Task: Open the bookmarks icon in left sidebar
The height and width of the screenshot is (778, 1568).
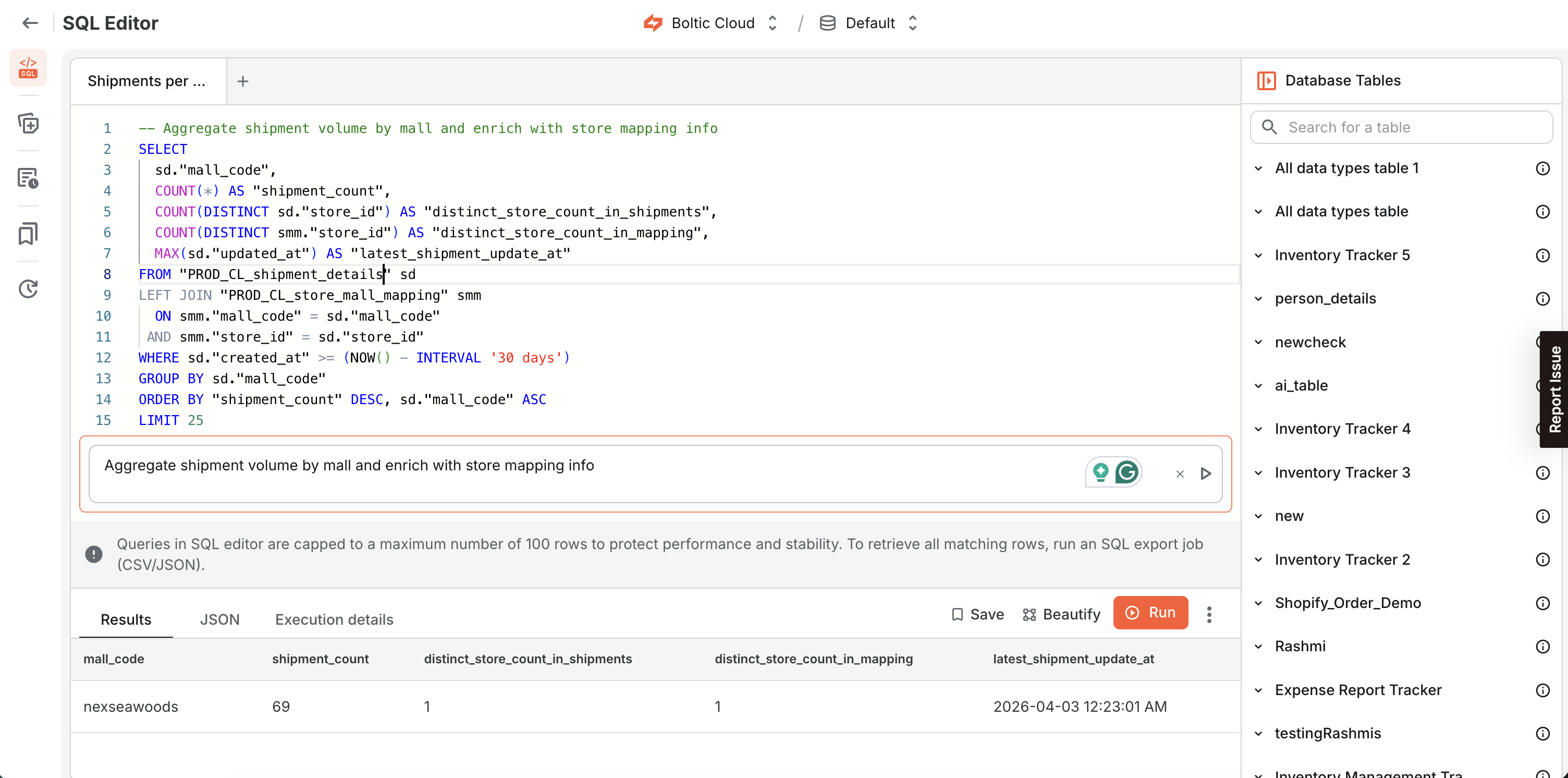Action: [28, 233]
